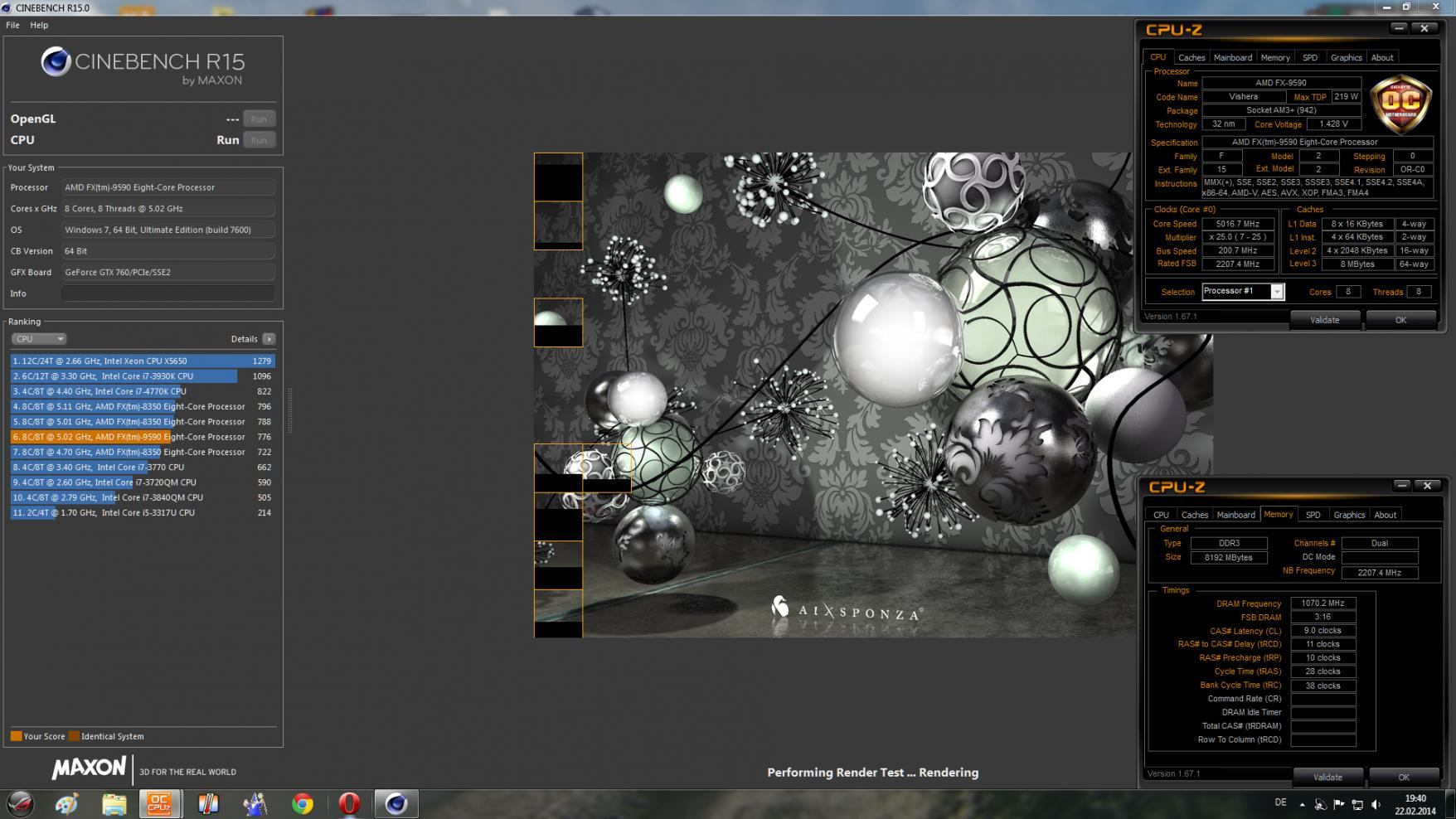Open the wizard icon app in taskbar
The width and height of the screenshot is (1456, 819).
tap(255, 803)
